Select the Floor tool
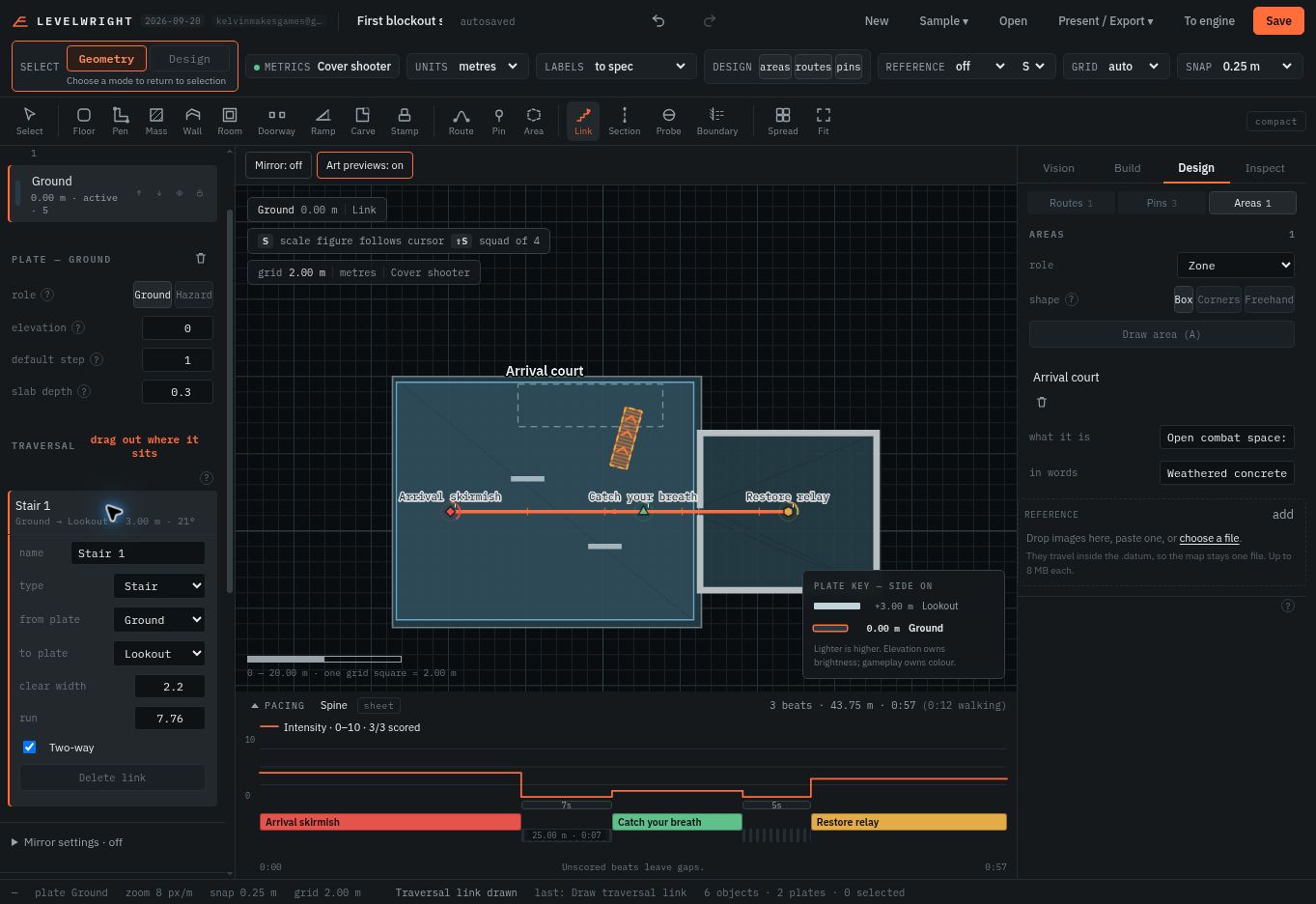Viewport: 1316px width, 904px height. 84,121
